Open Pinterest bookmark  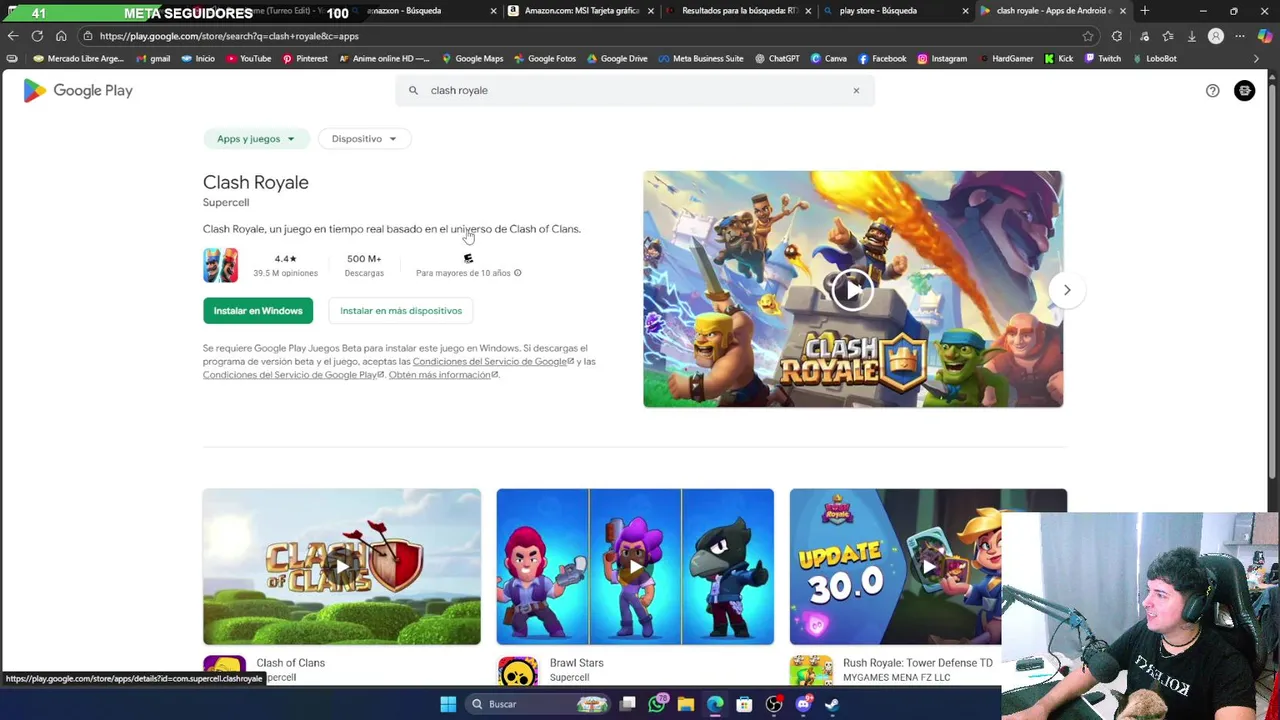pos(305,59)
